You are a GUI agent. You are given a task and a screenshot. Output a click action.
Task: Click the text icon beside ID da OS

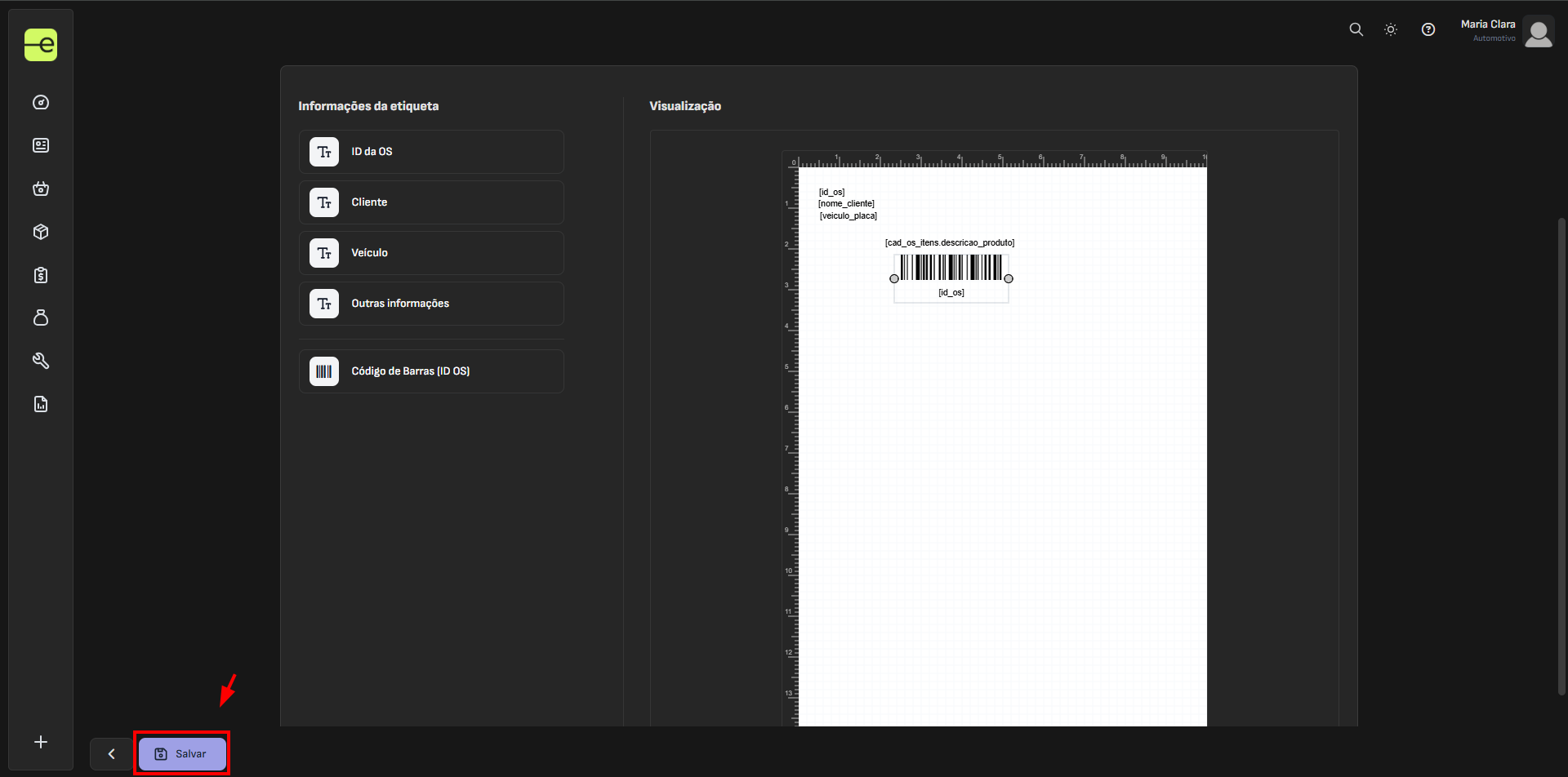(324, 152)
